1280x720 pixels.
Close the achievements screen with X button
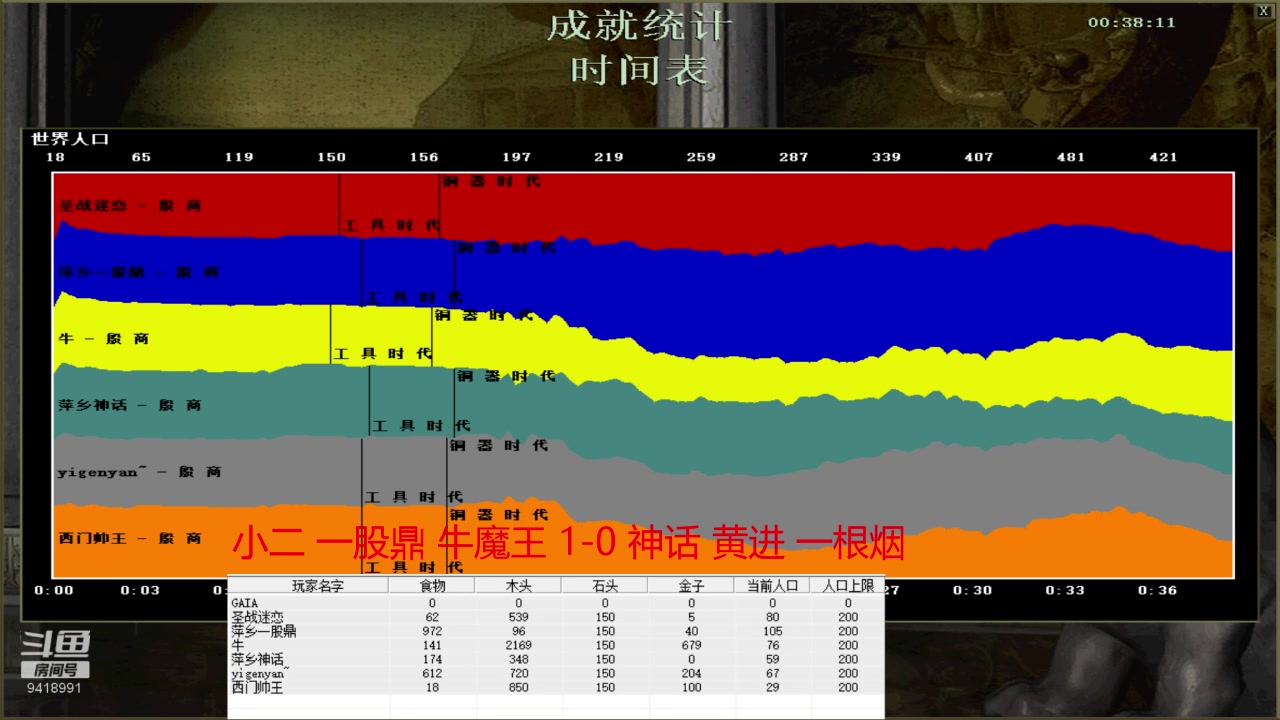tap(1264, 11)
